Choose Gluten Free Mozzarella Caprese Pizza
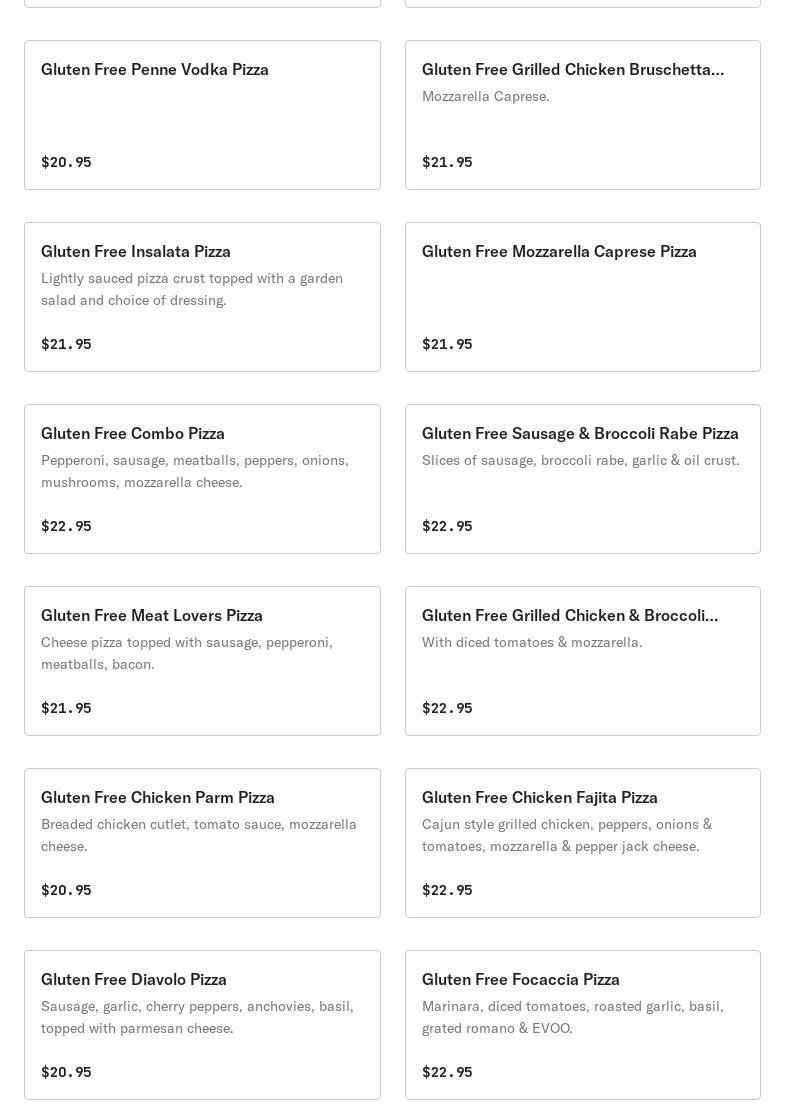 click(559, 252)
